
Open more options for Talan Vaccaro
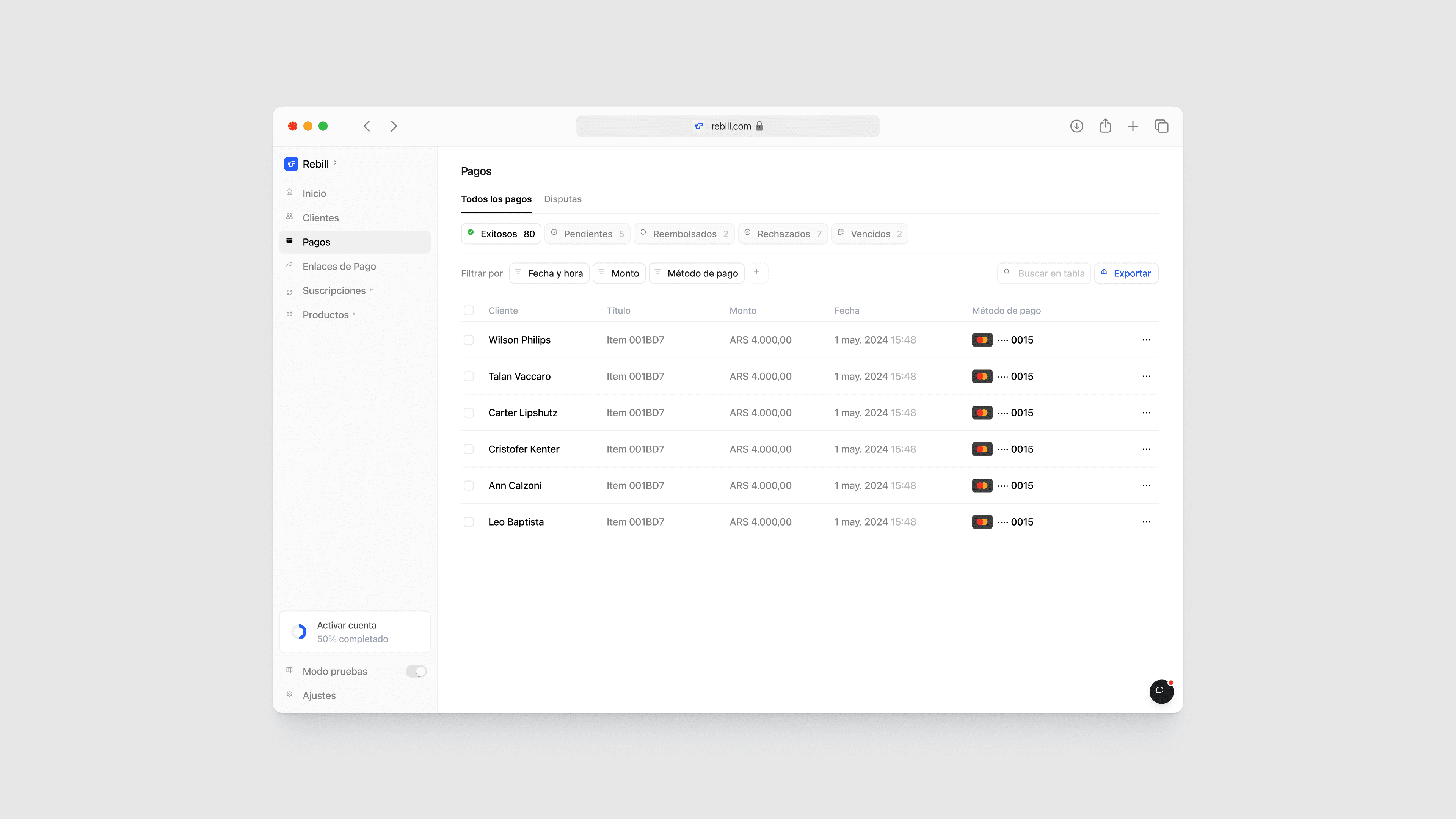(x=1146, y=377)
